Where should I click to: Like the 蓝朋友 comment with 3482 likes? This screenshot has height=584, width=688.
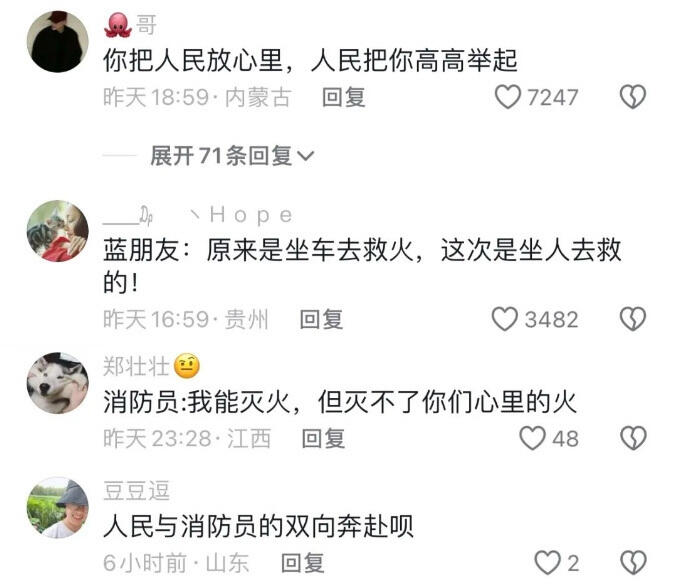(x=505, y=319)
